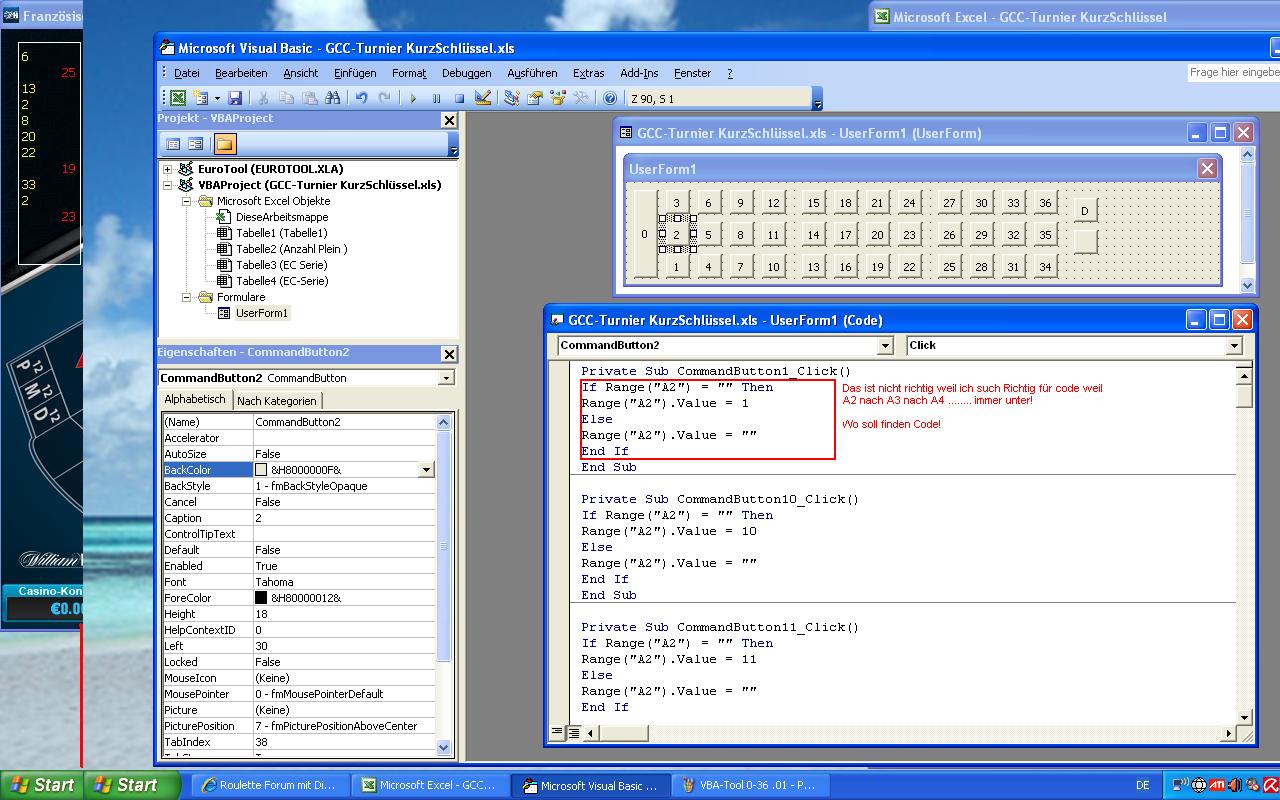Click BackColor color swatch

[261, 470]
